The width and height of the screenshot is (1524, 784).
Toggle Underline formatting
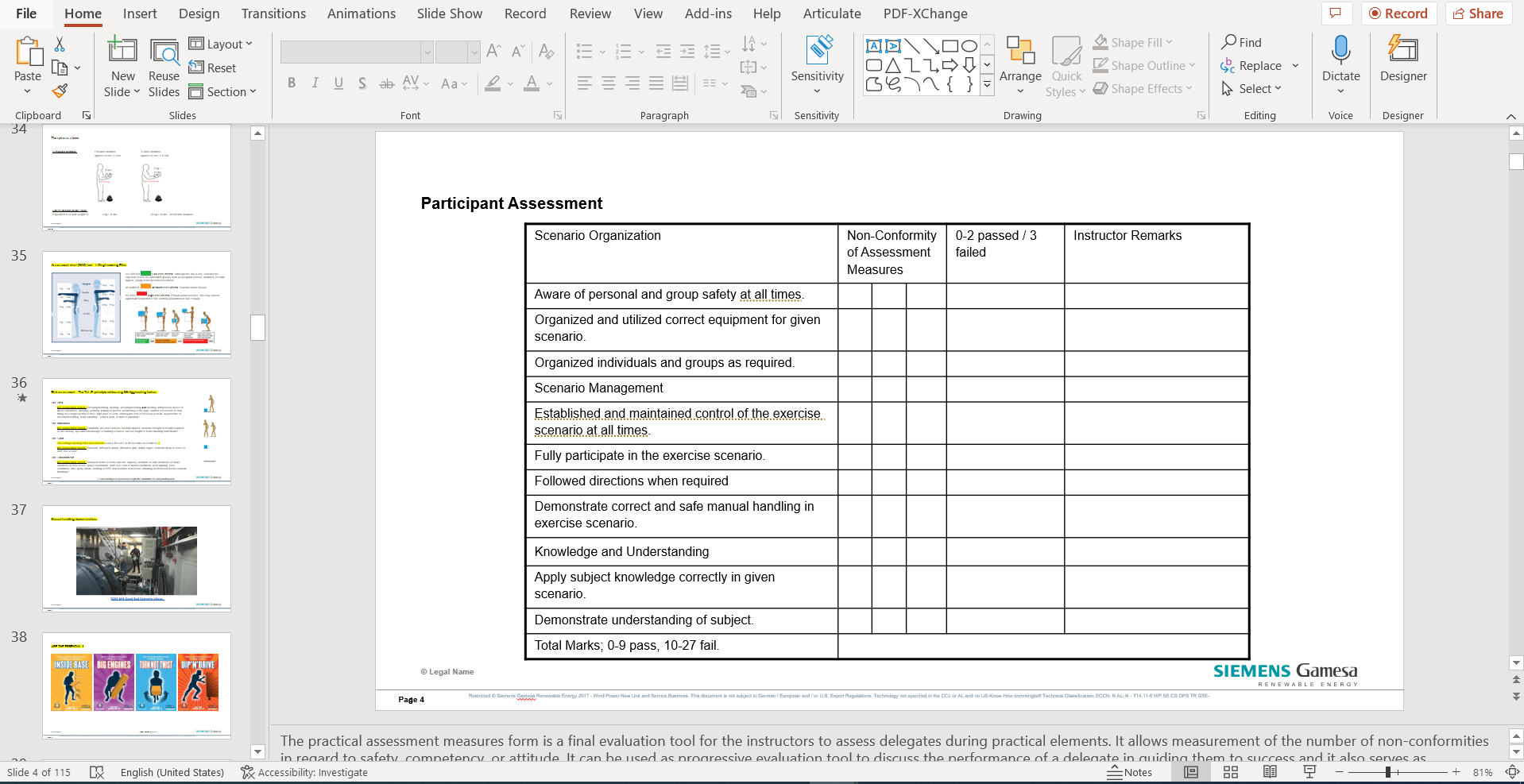tap(338, 83)
